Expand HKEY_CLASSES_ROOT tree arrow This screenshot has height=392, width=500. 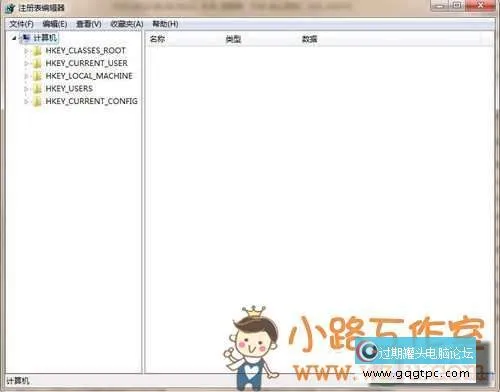pyautogui.click(x=26, y=51)
